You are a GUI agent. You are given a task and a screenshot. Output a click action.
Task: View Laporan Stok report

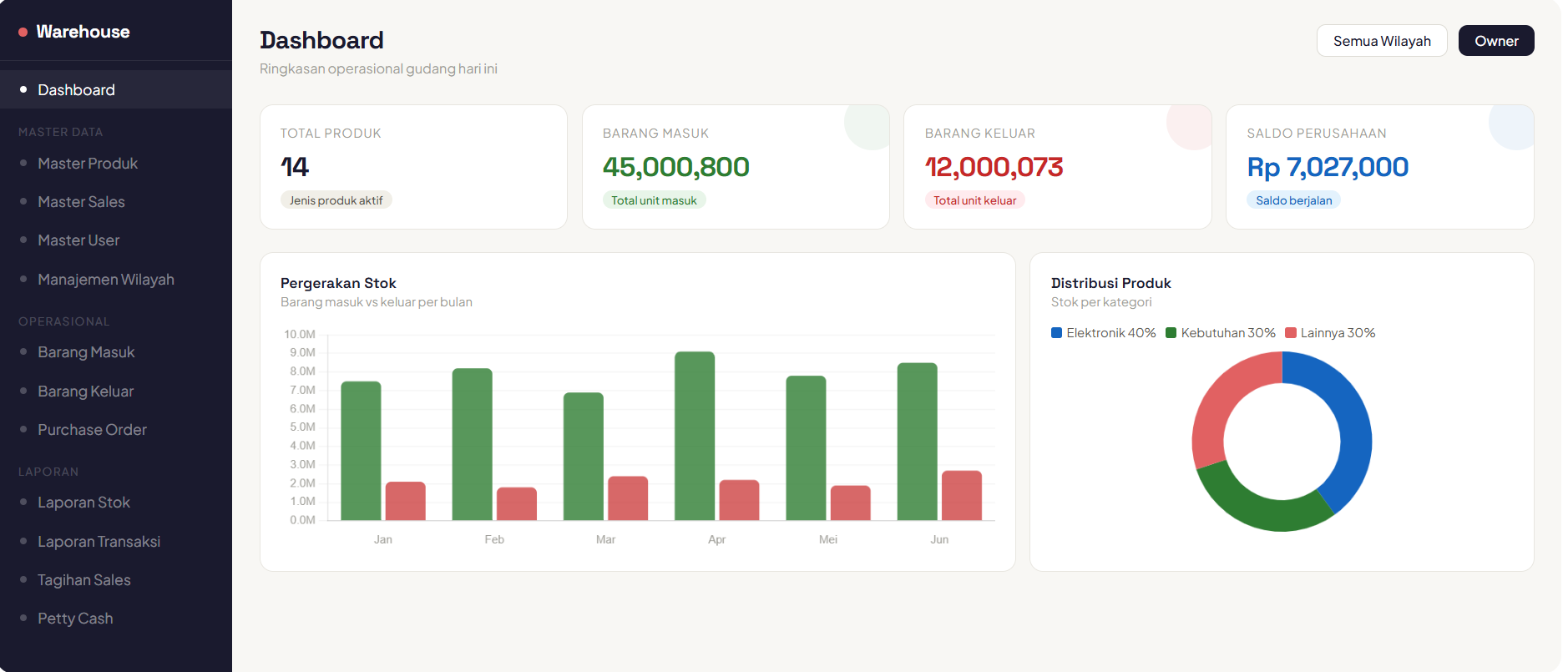pos(83,503)
